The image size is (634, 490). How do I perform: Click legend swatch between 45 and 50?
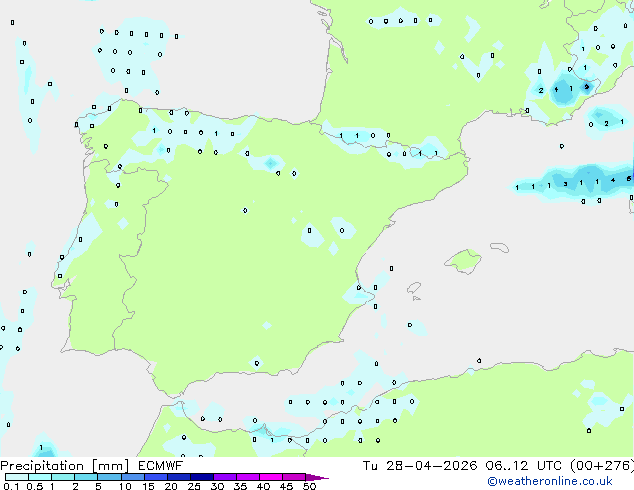[x=294, y=477]
